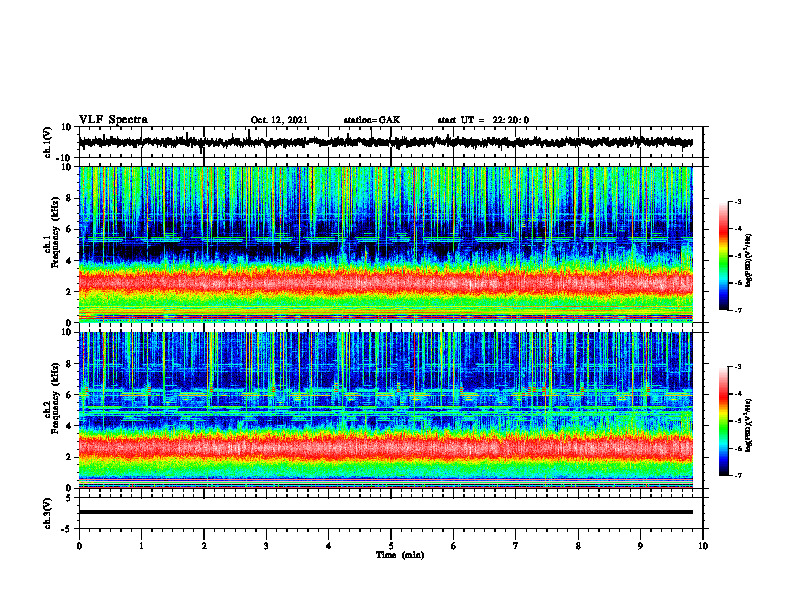Viewport: 792px width, 612px height.
Task: Click the 'station=GAK' label
Action: click(372, 120)
